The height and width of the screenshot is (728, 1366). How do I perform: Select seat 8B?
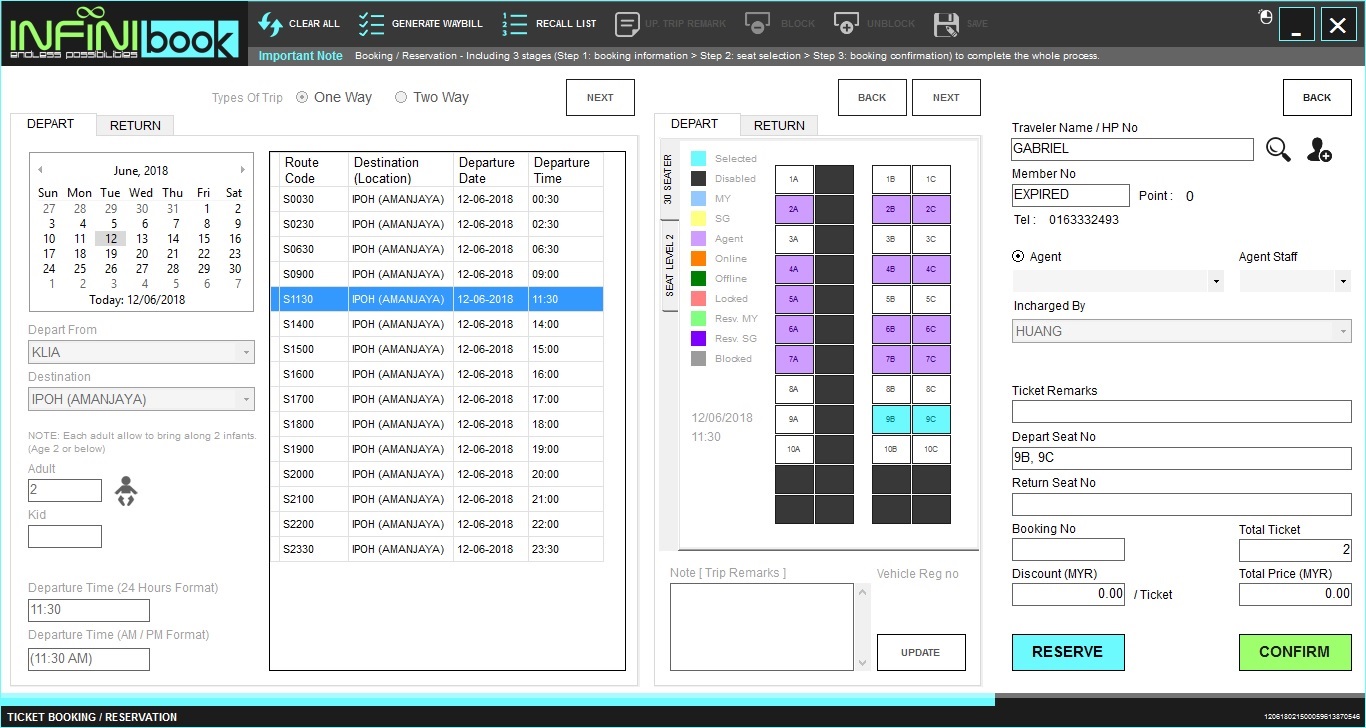[891, 389]
